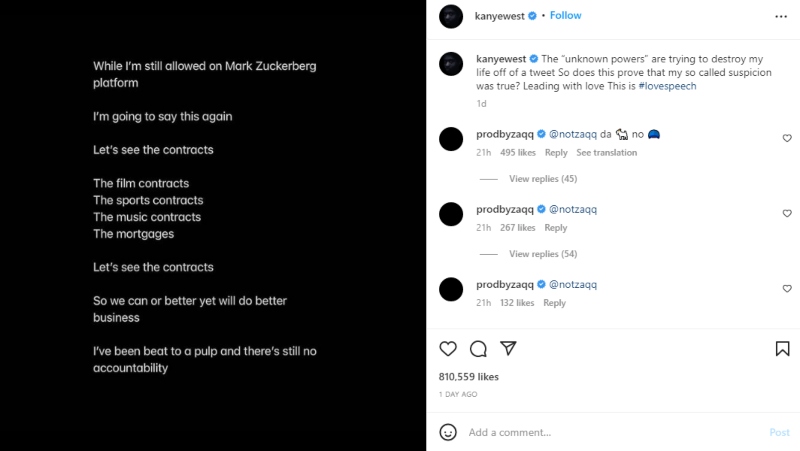This screenshot has height=451, width=800.
Task: Like the post with the heart icon
Action: pos(448,349)
